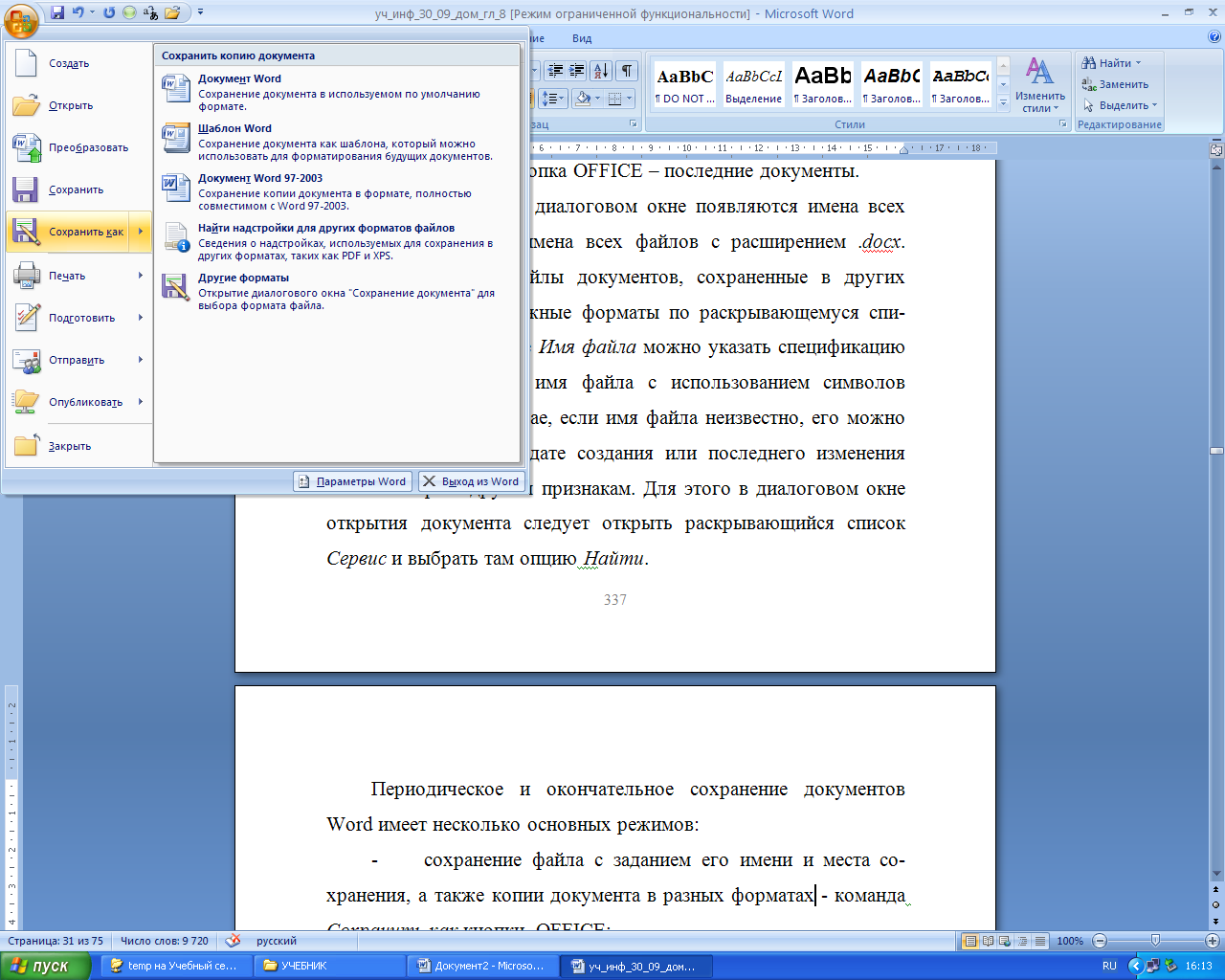Click the shading paint bucket icon
The width and height of the screenshot is (1225, 980).
click(x=582, y=98)
